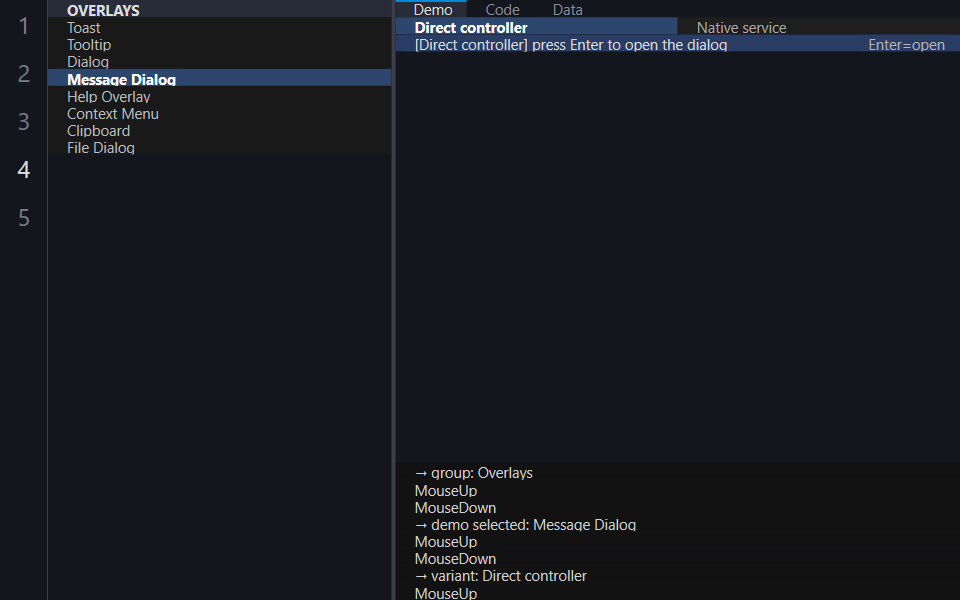Screen dimensions: 960x600
Task: Select the Message Dialog demo entry
Action: click(219, 79)
